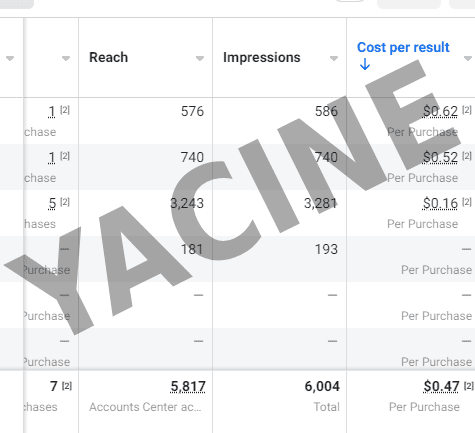Screen dimensions: 475x433
Task: Open the Impressions column dropdown arrow
Action: (x=334, y=59)
